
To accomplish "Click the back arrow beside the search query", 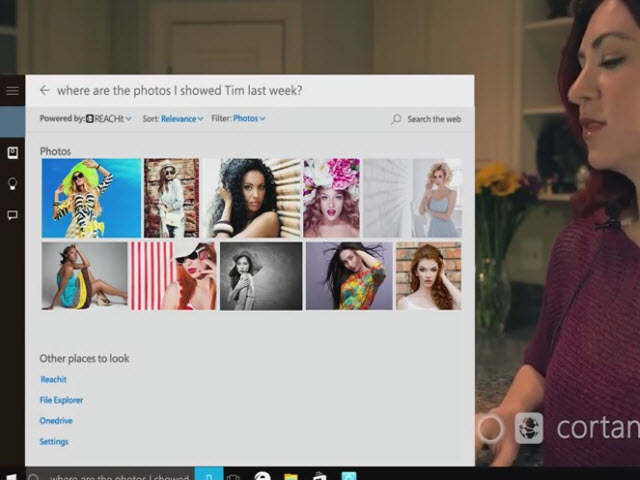I will click(44, 91).
